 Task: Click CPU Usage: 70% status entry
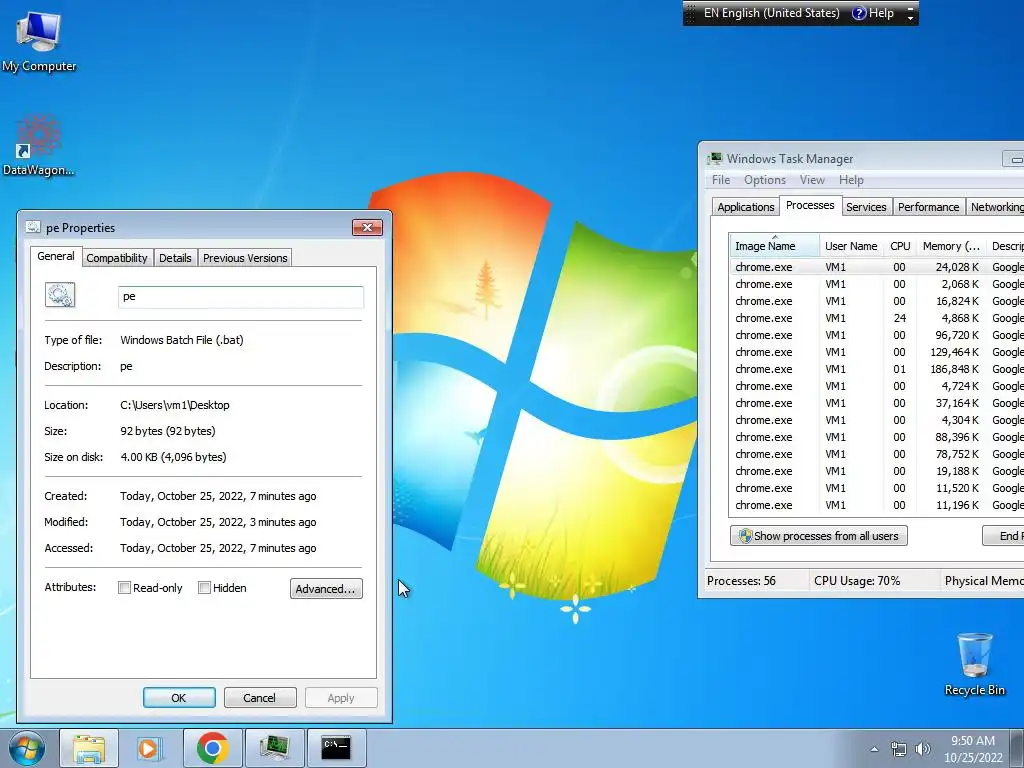tap(857, 581)
